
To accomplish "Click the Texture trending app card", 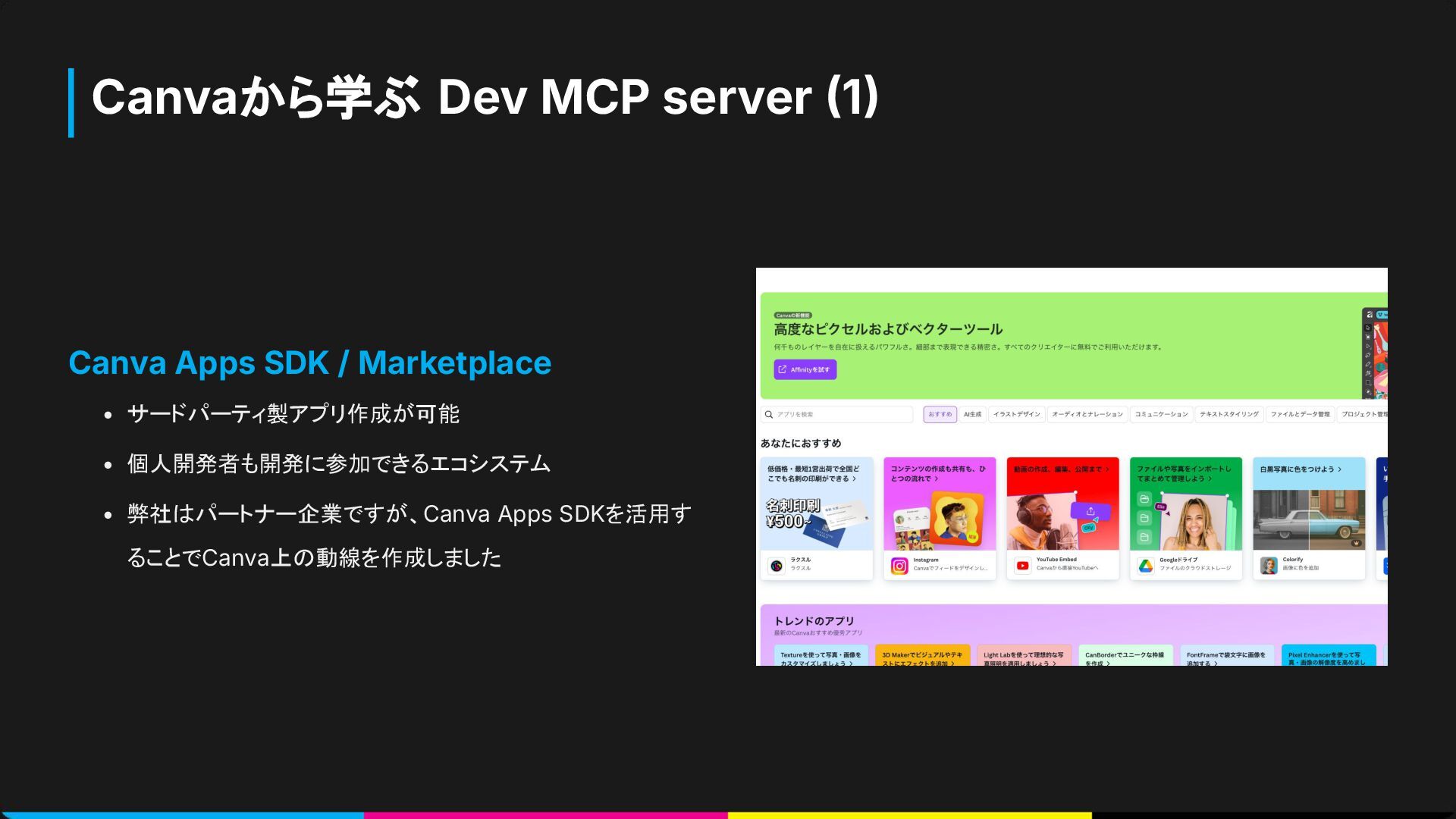I will [x=821, y=657].
